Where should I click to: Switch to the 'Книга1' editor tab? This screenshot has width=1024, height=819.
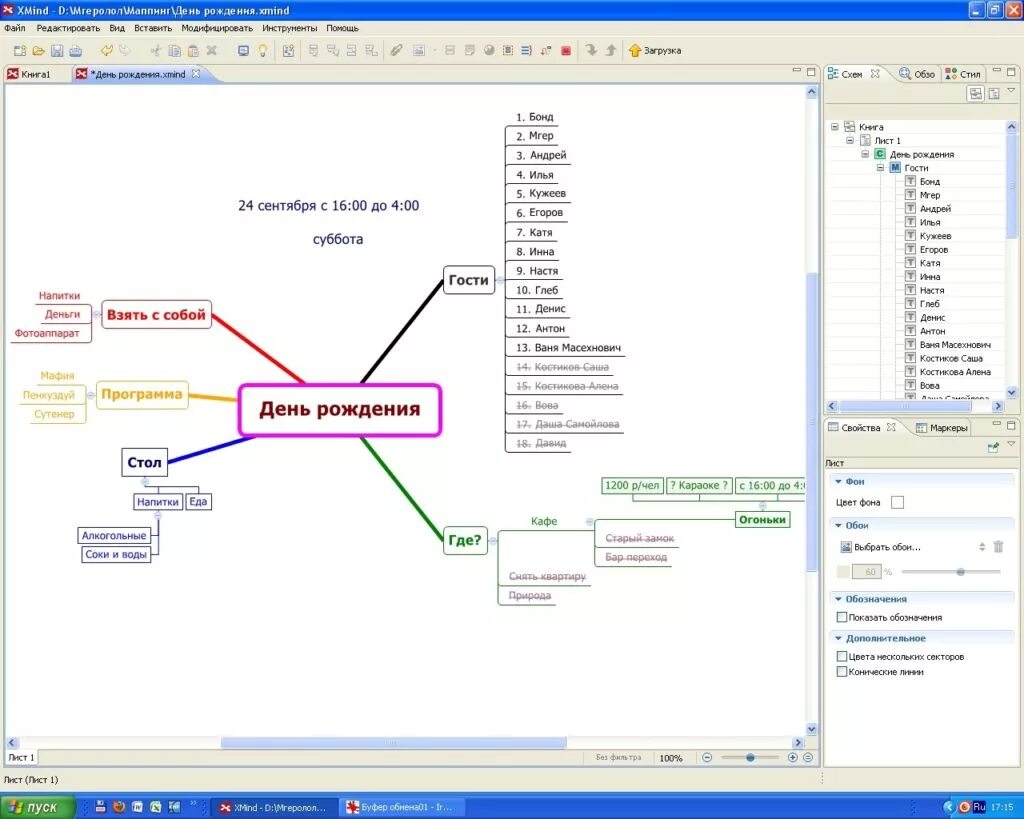click(29, 74)
